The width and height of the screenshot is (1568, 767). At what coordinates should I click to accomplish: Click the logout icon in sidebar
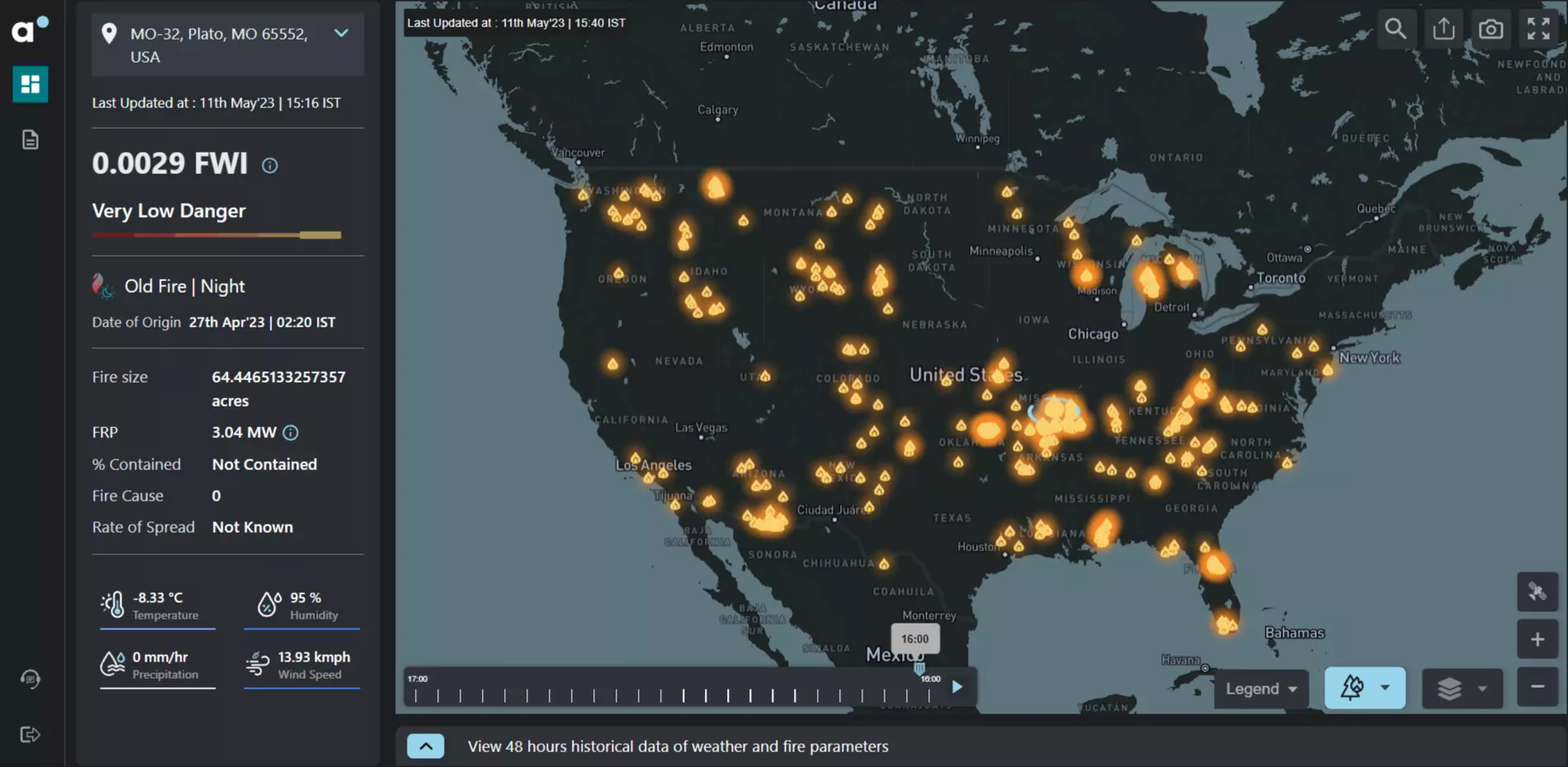[x=31, y=734]
